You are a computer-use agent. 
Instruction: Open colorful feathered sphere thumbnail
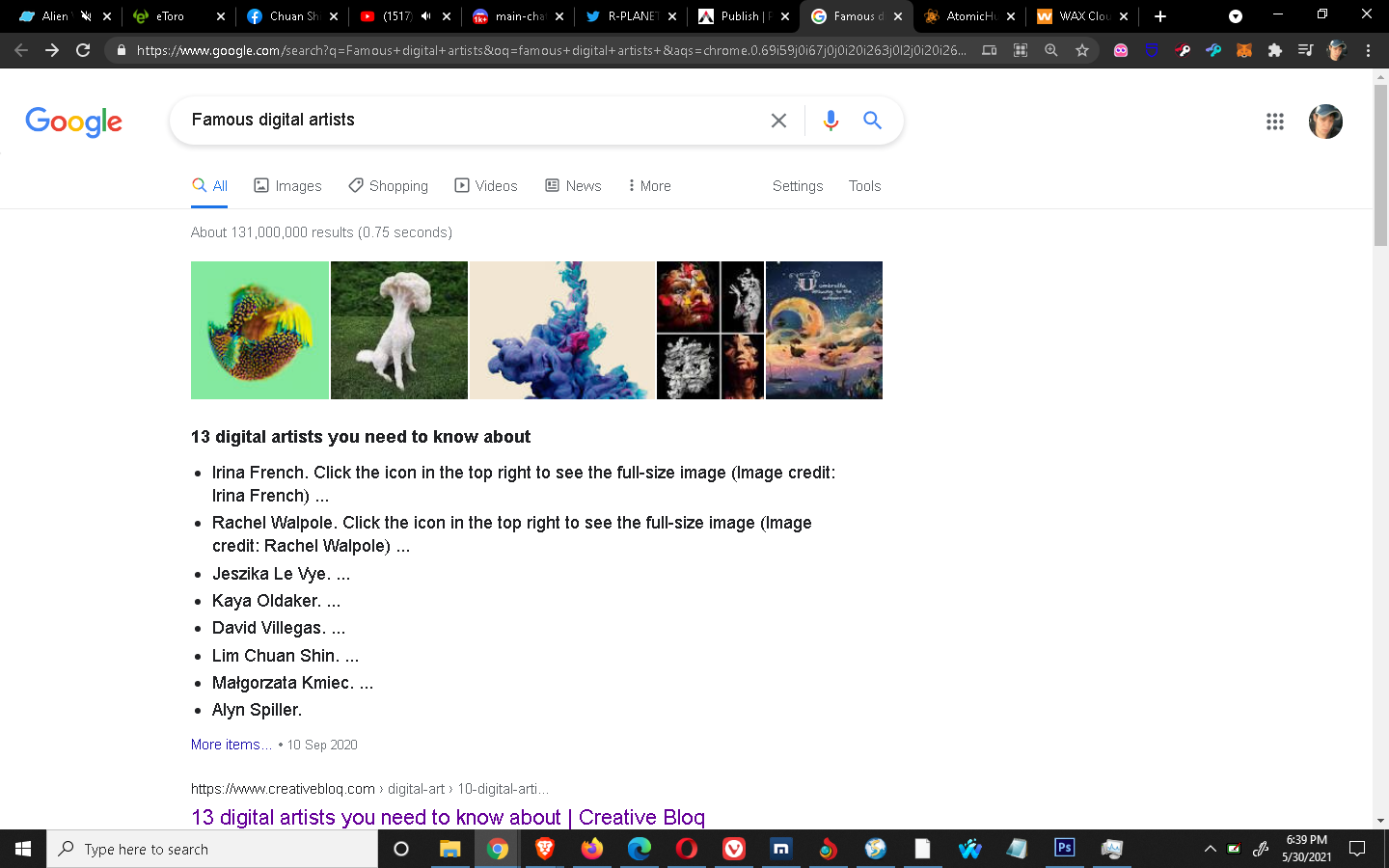[259, 330]
